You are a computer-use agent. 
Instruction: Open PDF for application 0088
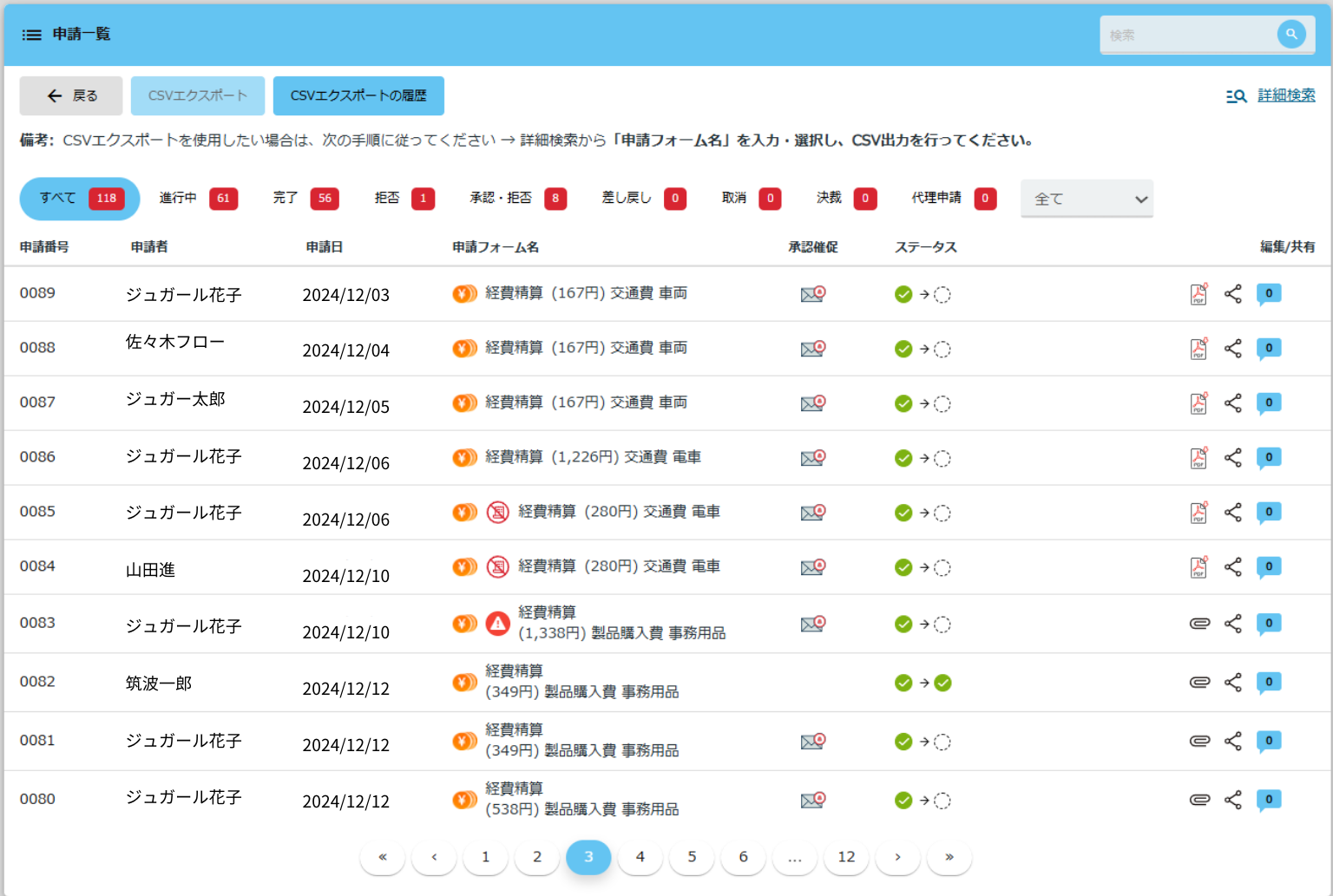coord(1198,349)
